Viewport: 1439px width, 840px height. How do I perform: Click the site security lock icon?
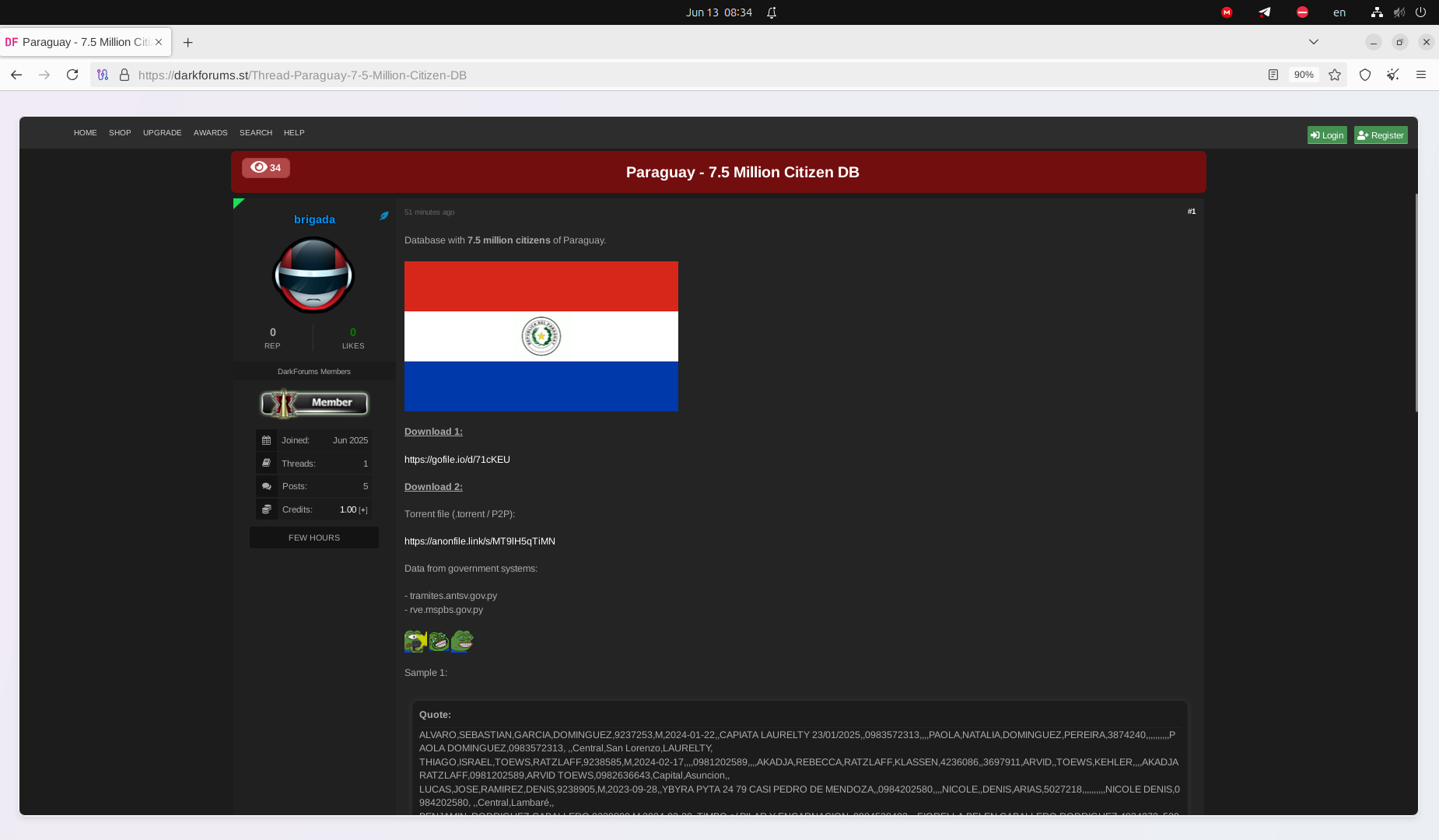pos(124,75)
